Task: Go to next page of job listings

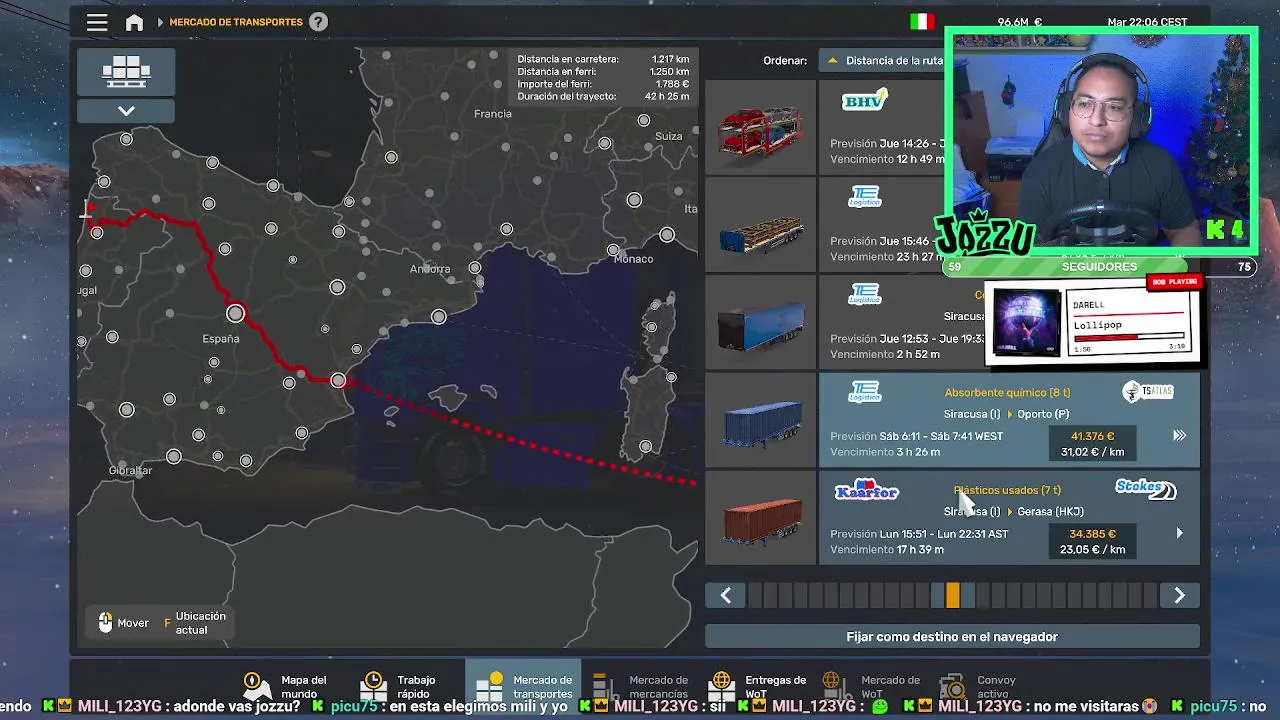Action: pyautogui.click(x=1179, y=595)
